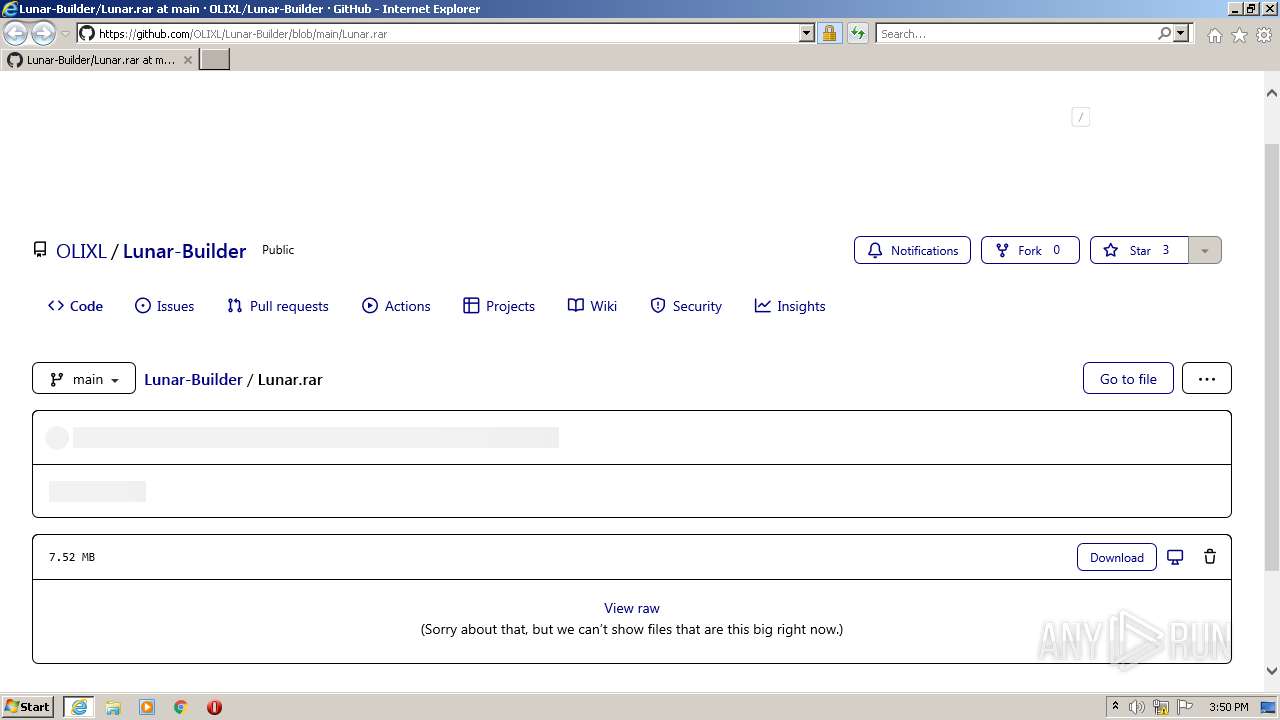
Task: Click the 7.52 MB file size text
Action: click(x=72, y=557)
